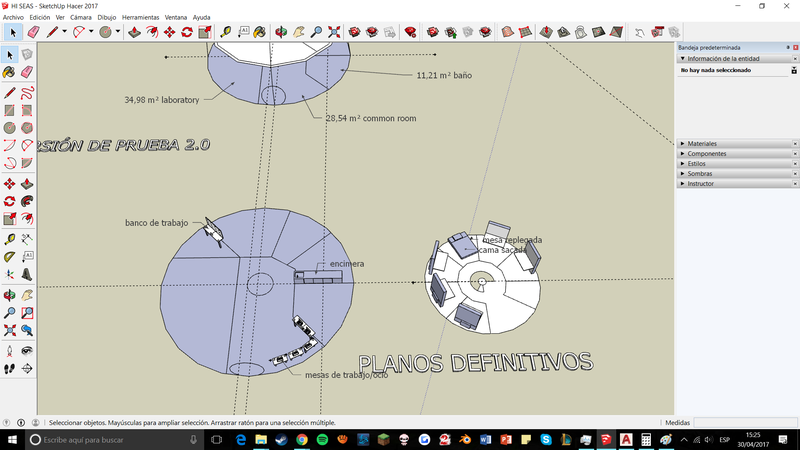800x450 pixels.
Task: Choose the Circle tool in the left toolbar
Action: tap(9, 128)
